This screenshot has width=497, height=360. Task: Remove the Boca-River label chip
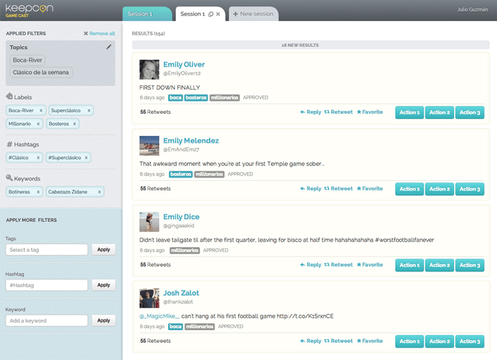coord(41,110)
